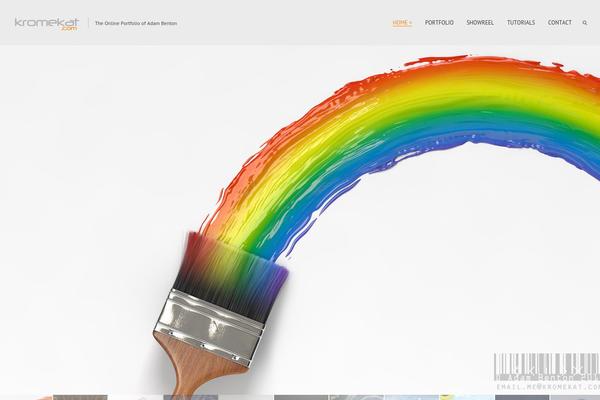The image size is (600, 400).
Task: Click the rainbow paintbrush hero image
Action: point(300,222)
